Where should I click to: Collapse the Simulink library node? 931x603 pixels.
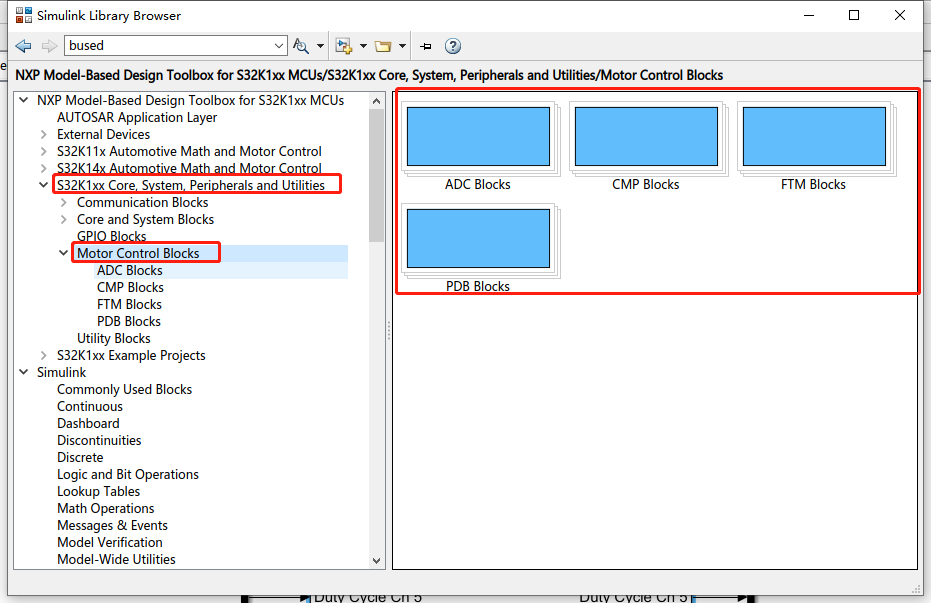[x=24, y=372]
